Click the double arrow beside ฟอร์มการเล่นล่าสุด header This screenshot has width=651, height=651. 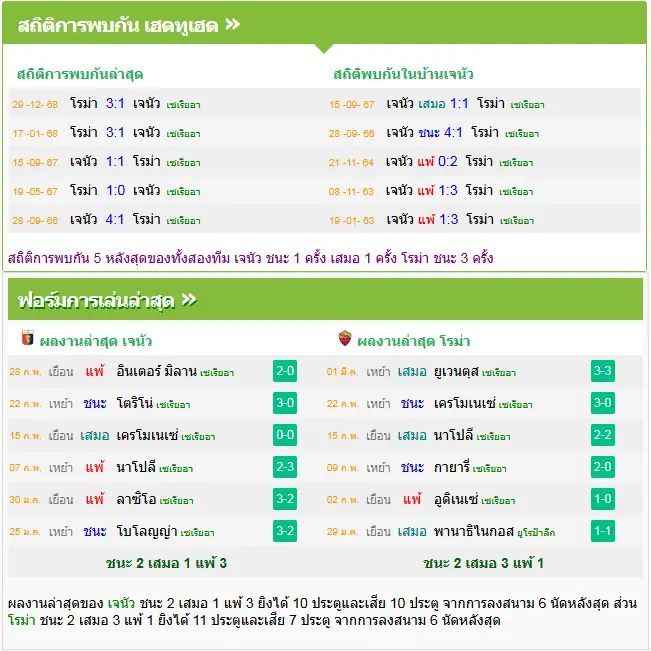click(189, 299)
